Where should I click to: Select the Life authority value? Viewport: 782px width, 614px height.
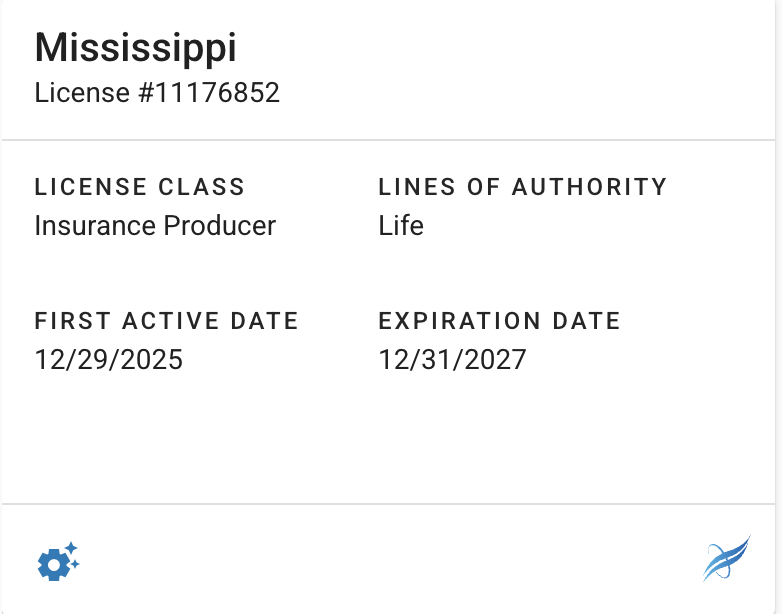pyautogui.click(x=401, y=226)
